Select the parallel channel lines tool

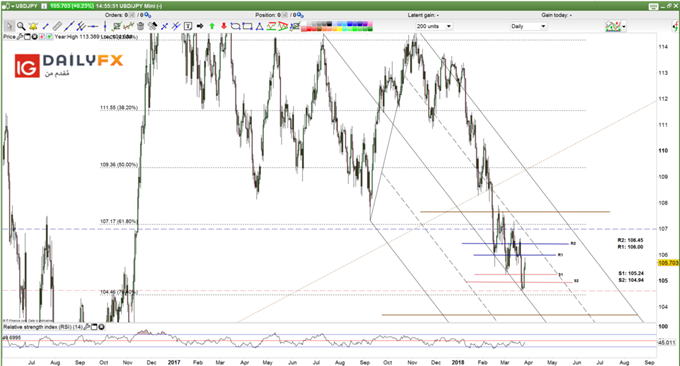point(81,26)
